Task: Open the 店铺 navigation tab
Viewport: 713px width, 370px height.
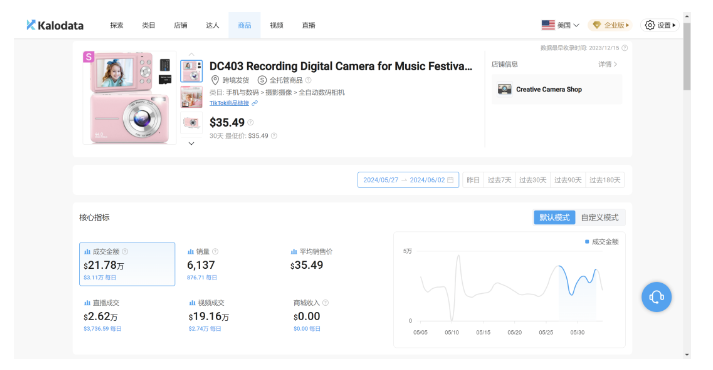Action: (181, 25)
